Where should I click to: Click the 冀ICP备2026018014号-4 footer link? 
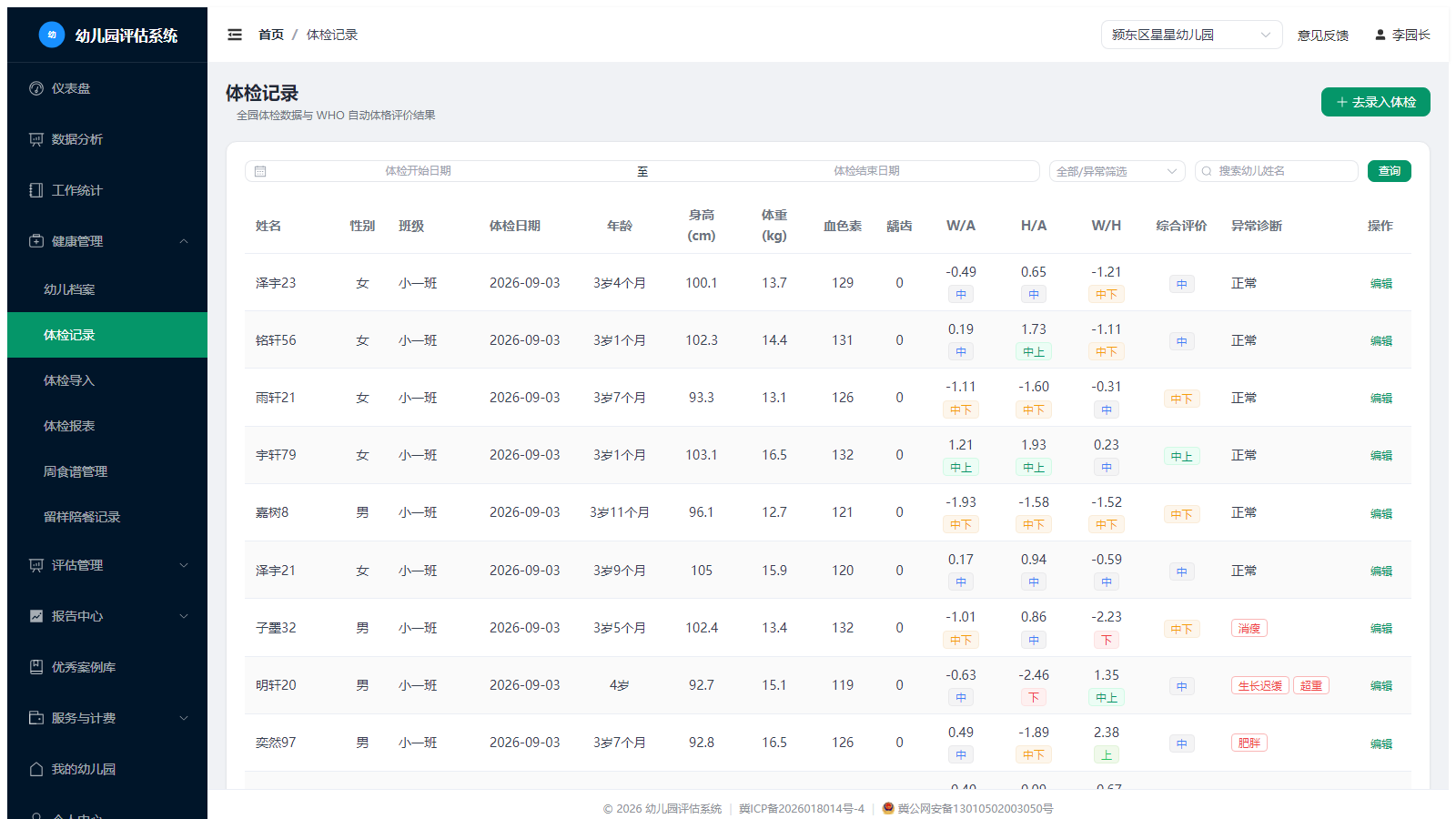802,808
